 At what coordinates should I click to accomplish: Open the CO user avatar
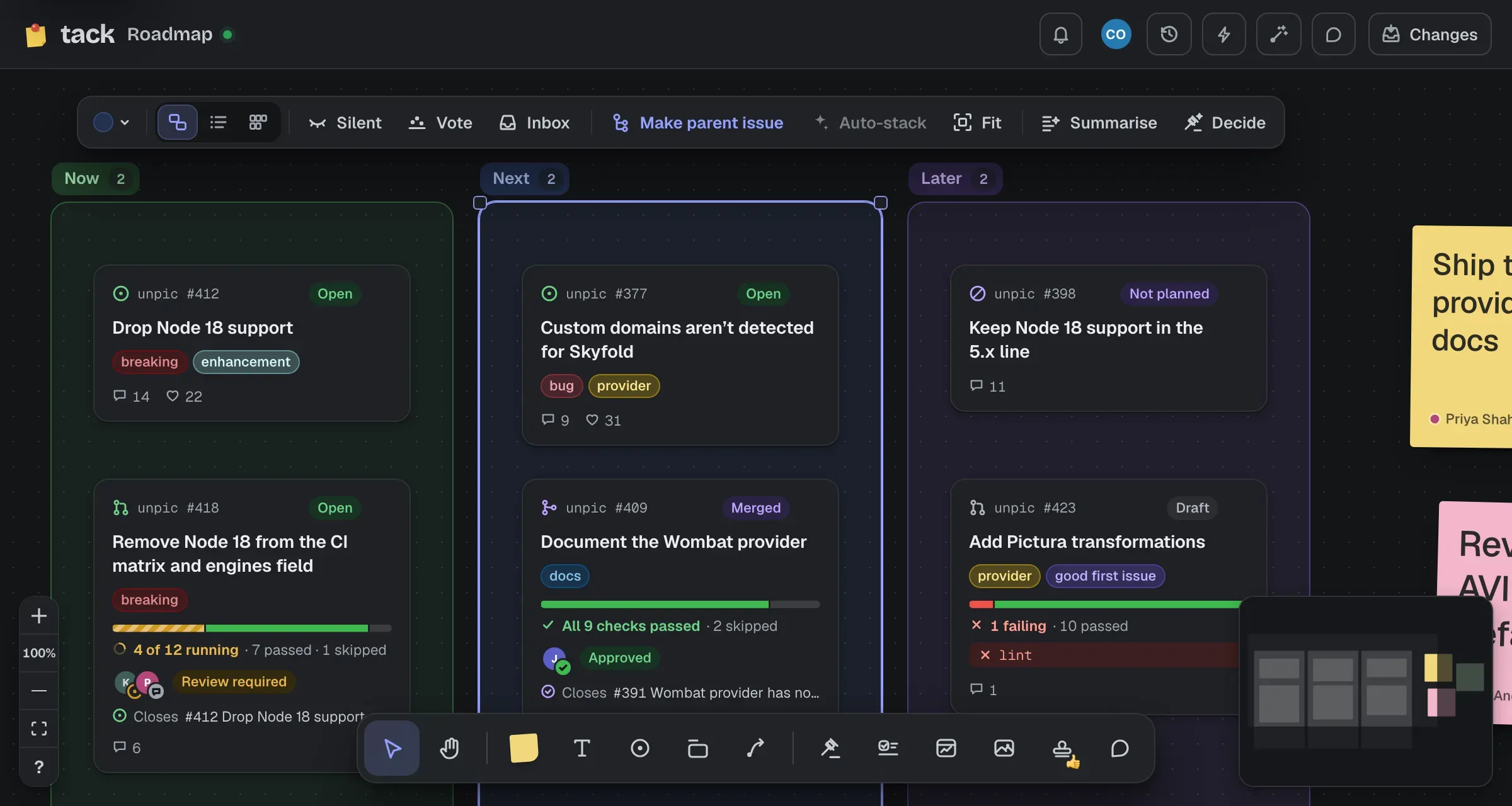click(x=1115, y=34)
